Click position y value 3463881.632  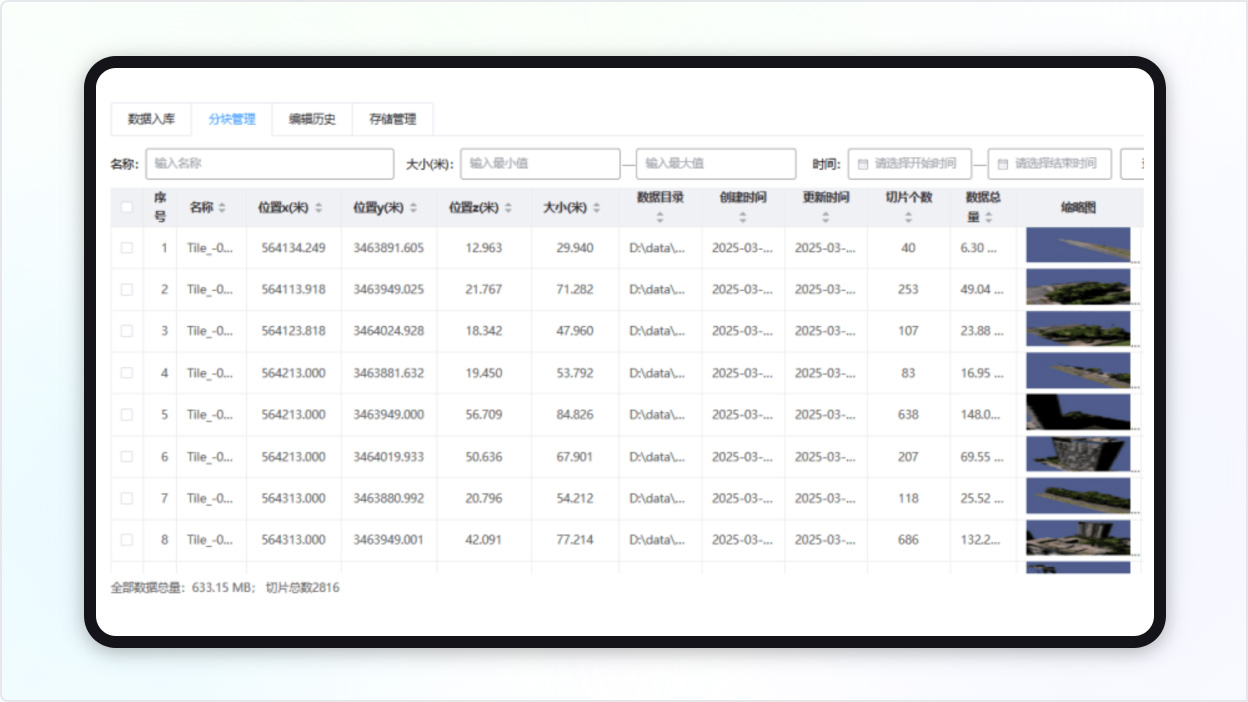tap(388, 373)
